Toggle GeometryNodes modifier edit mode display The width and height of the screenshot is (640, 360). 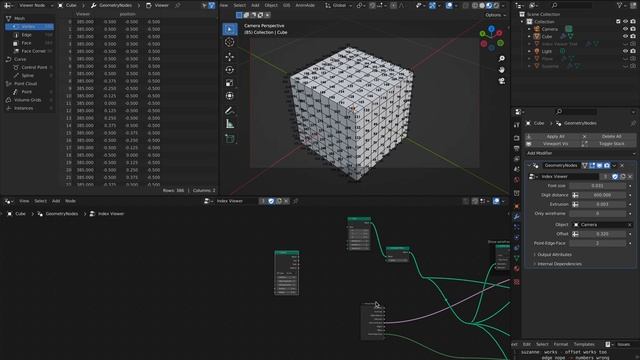(x=592, y=165)
